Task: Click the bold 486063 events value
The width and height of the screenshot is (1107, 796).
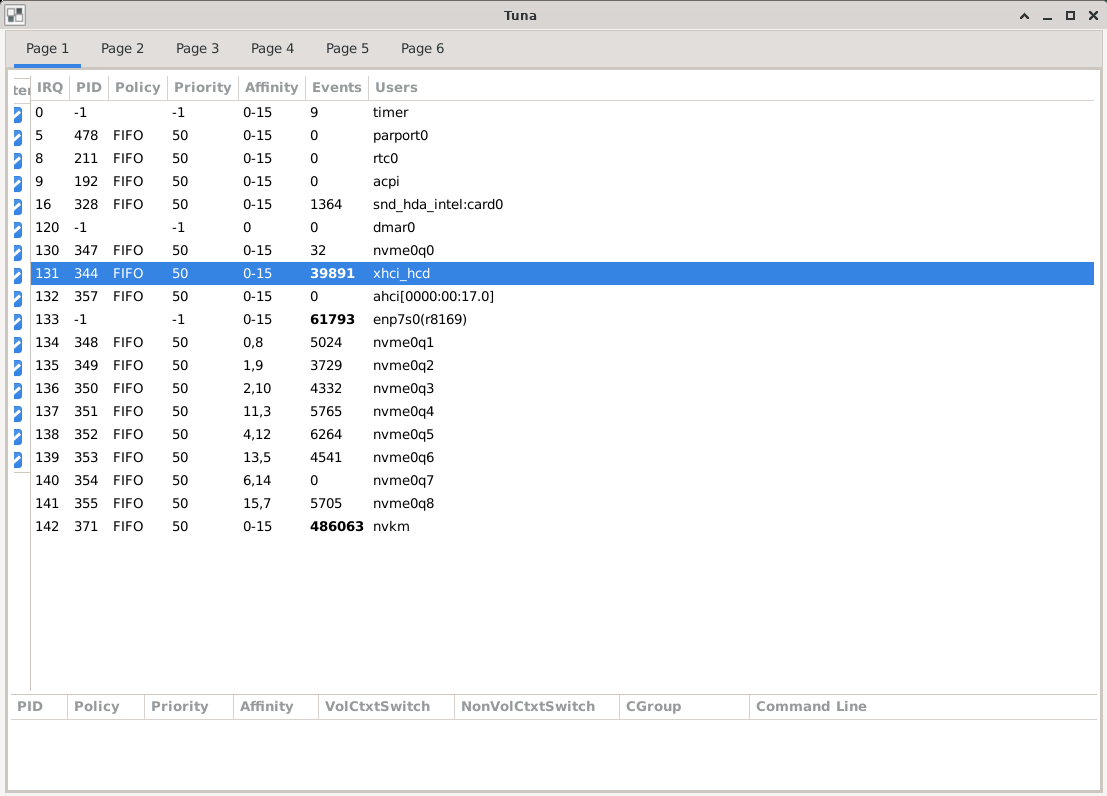Action: 337,526
